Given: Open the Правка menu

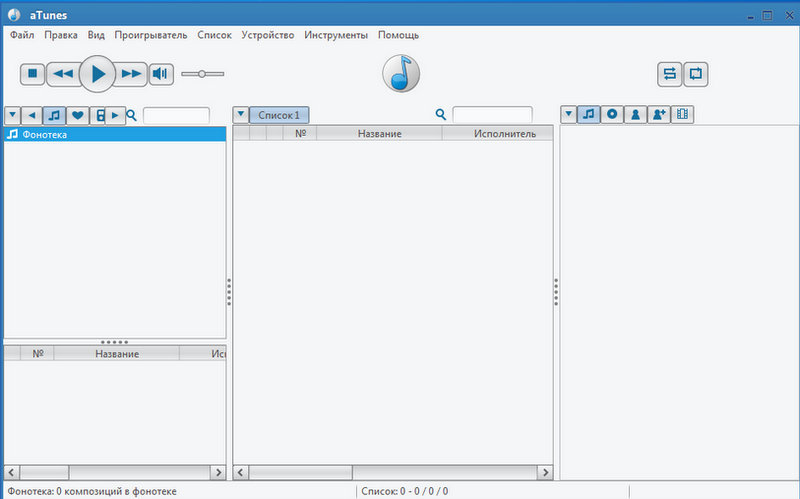Looking at the screenshot, I should pyautogui.click(x=61, y=35).
